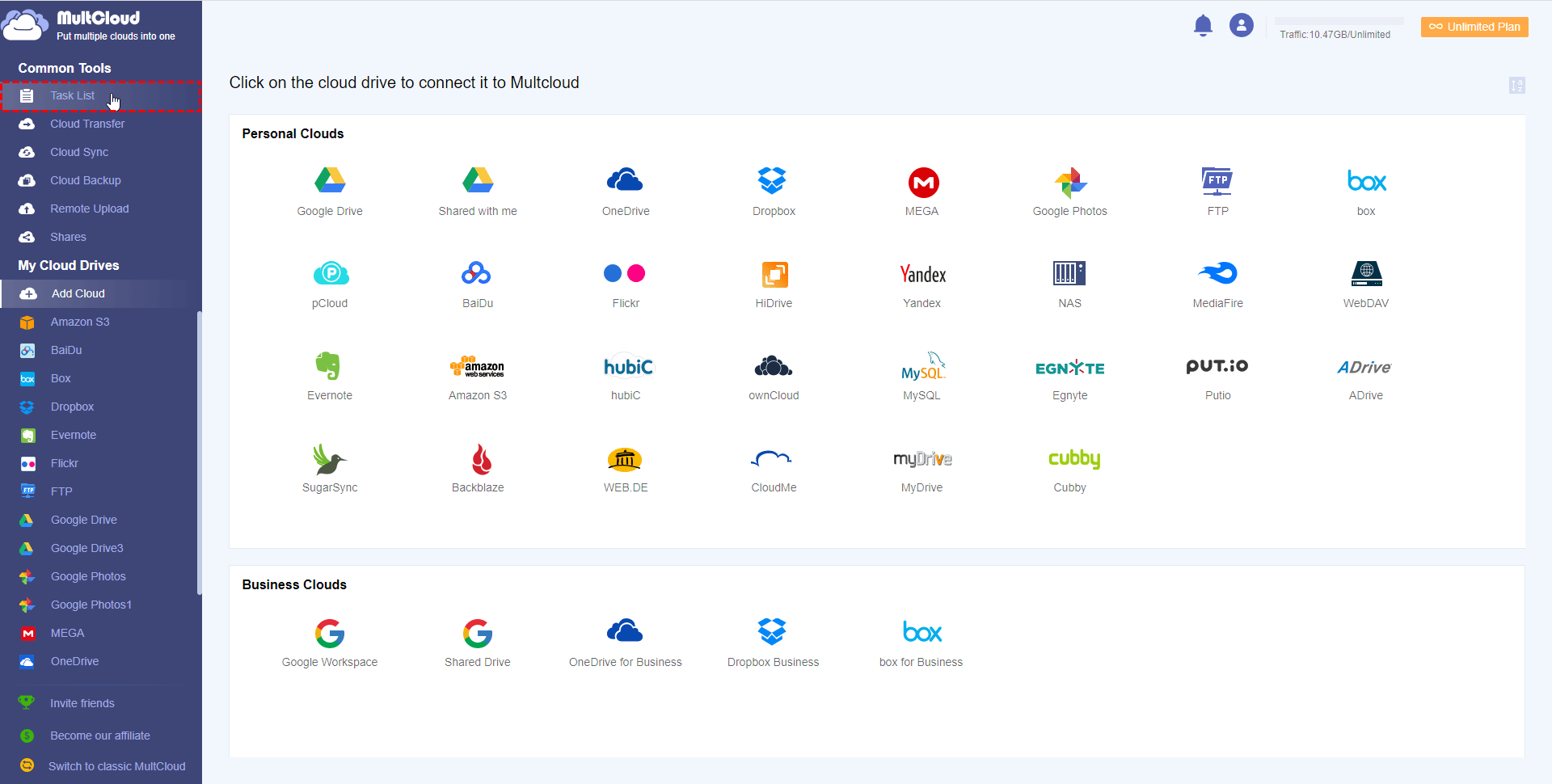
Task: Choose the WEB.DE icon
Action: click(625, 459)
